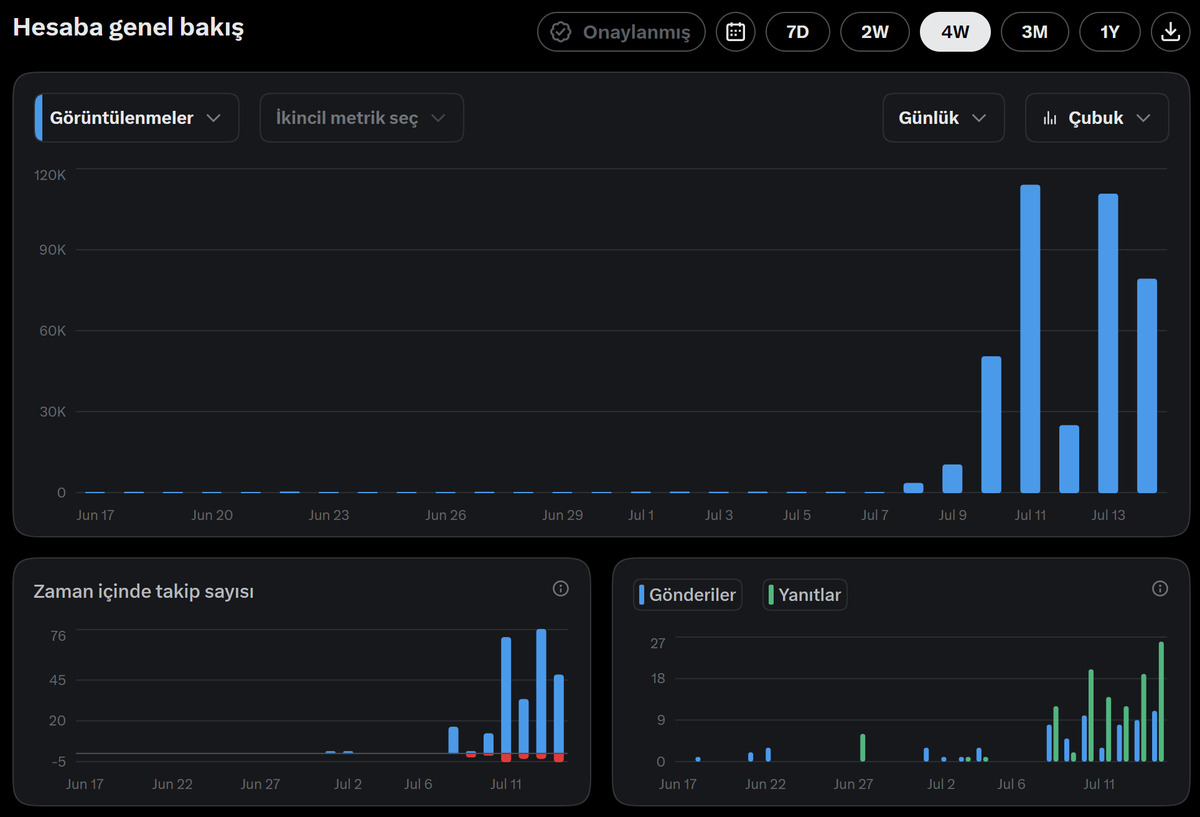
Task: Click the Zaman içinde takip sayısı title
Action: [144, 591]
